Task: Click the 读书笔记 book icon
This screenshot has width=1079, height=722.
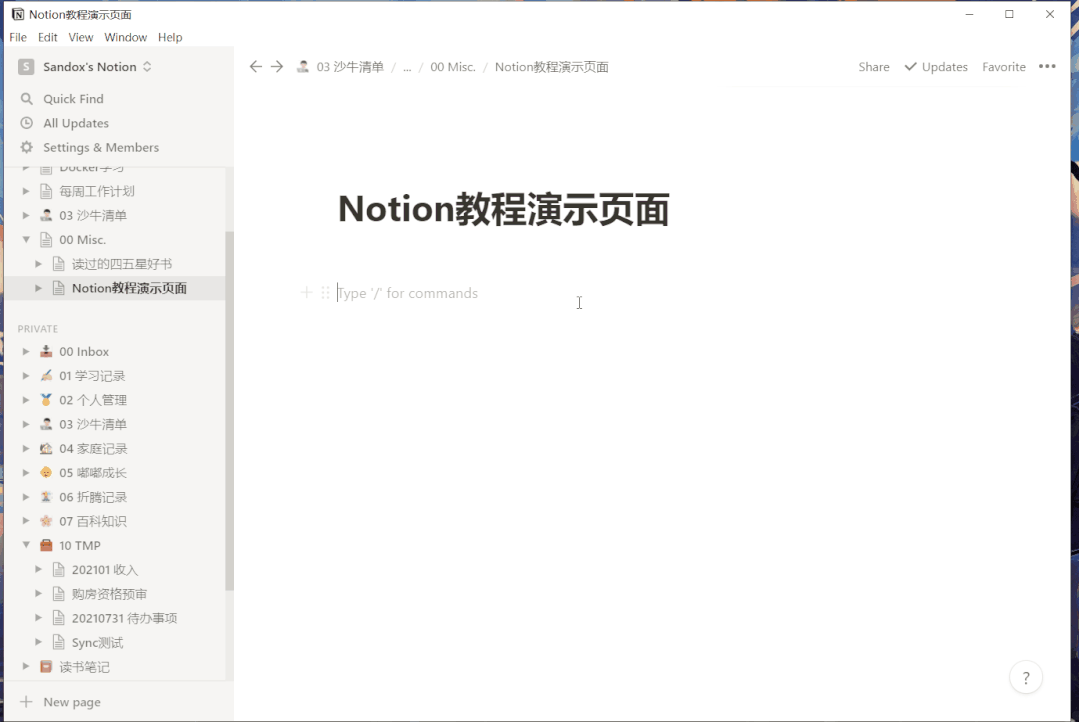Action: tap(46, 667)
